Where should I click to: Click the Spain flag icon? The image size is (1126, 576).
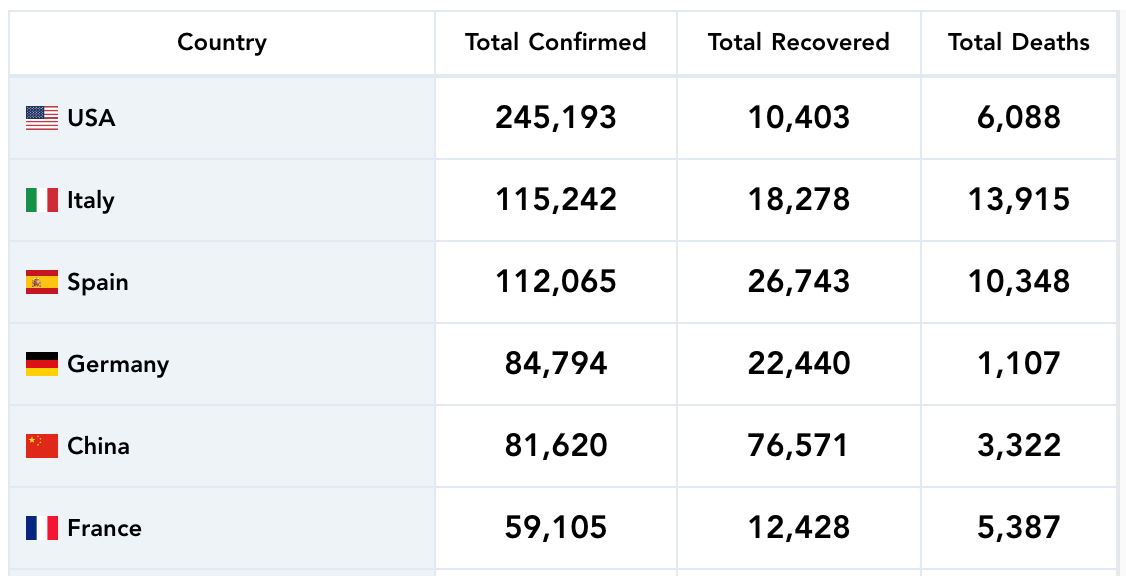[42, 282]
